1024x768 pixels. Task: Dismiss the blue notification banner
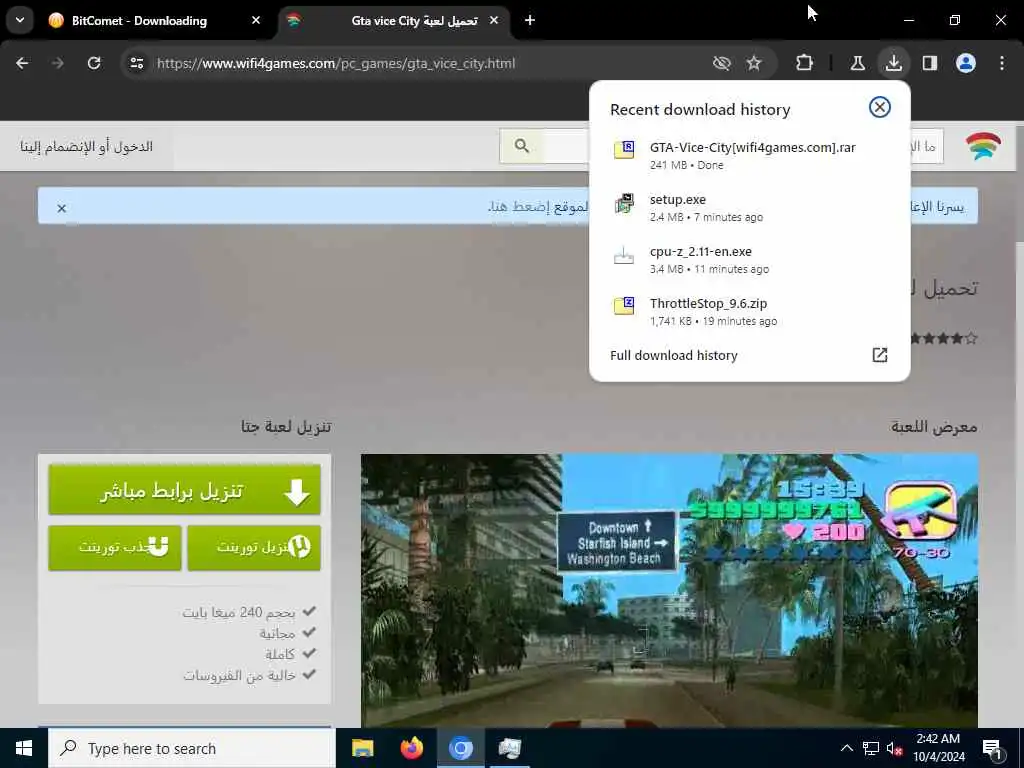click(61, 208)
